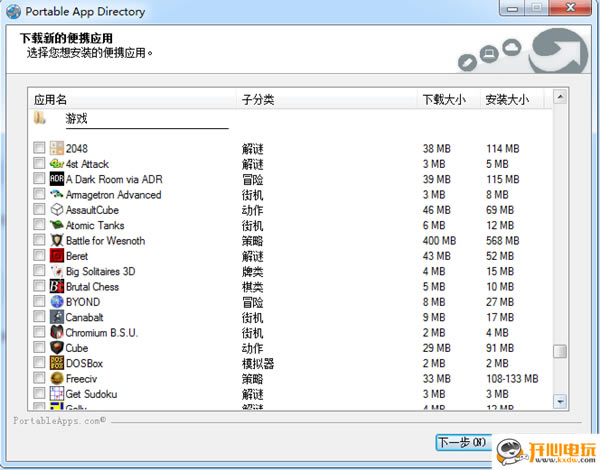Click the Battle for Wesnoth icon

[57, 241]
